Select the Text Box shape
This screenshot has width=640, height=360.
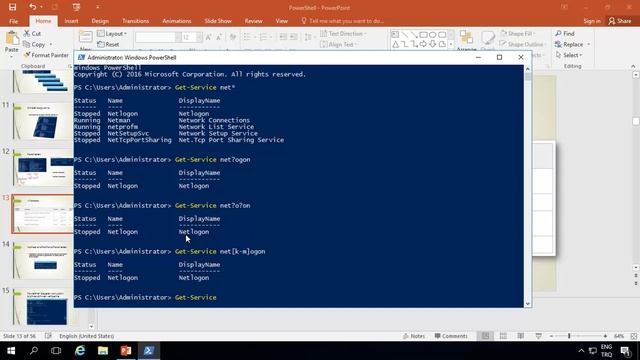pyautogui.click(x=395, y=35)
